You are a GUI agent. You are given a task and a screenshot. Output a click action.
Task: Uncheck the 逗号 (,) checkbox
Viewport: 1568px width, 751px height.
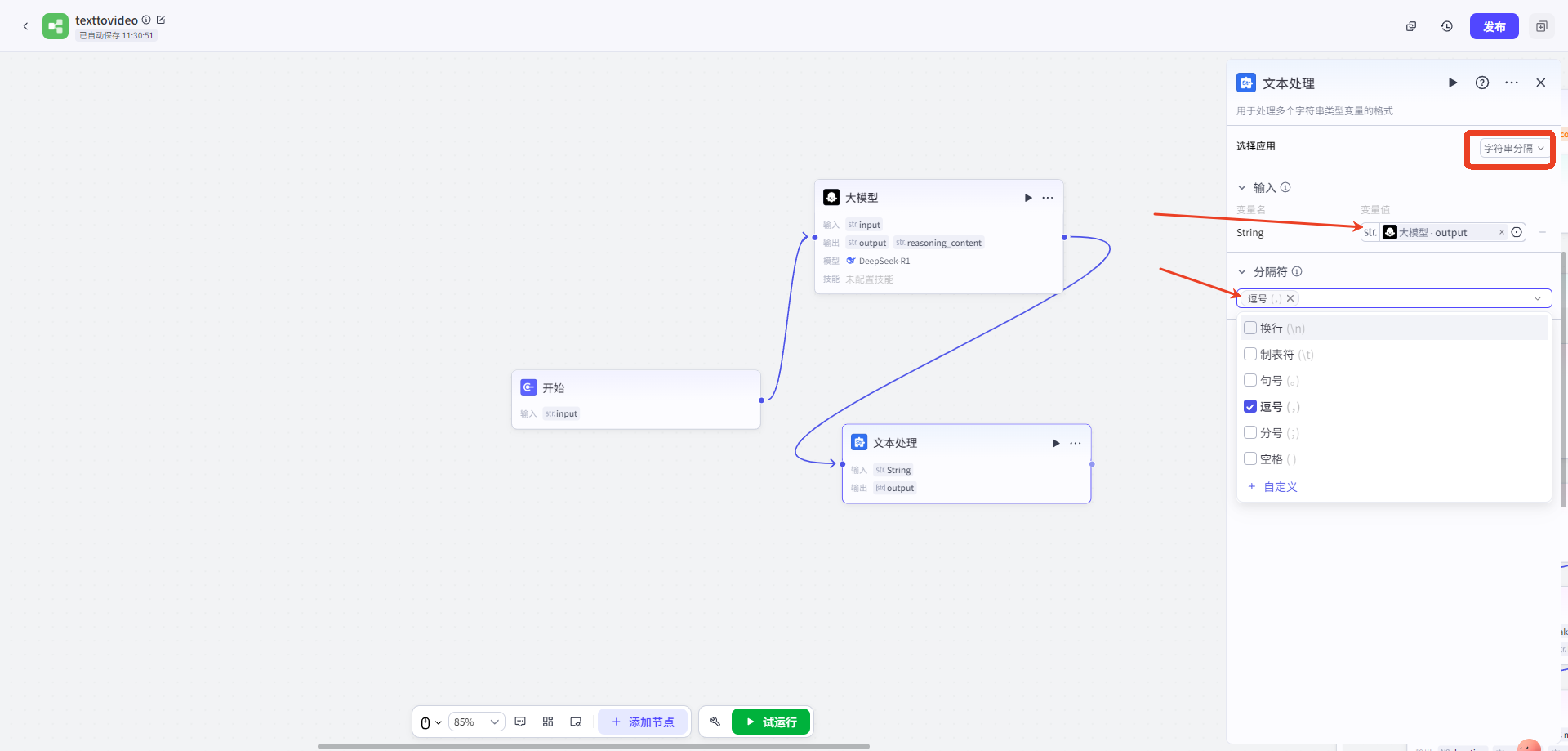tap(1249, 406)
